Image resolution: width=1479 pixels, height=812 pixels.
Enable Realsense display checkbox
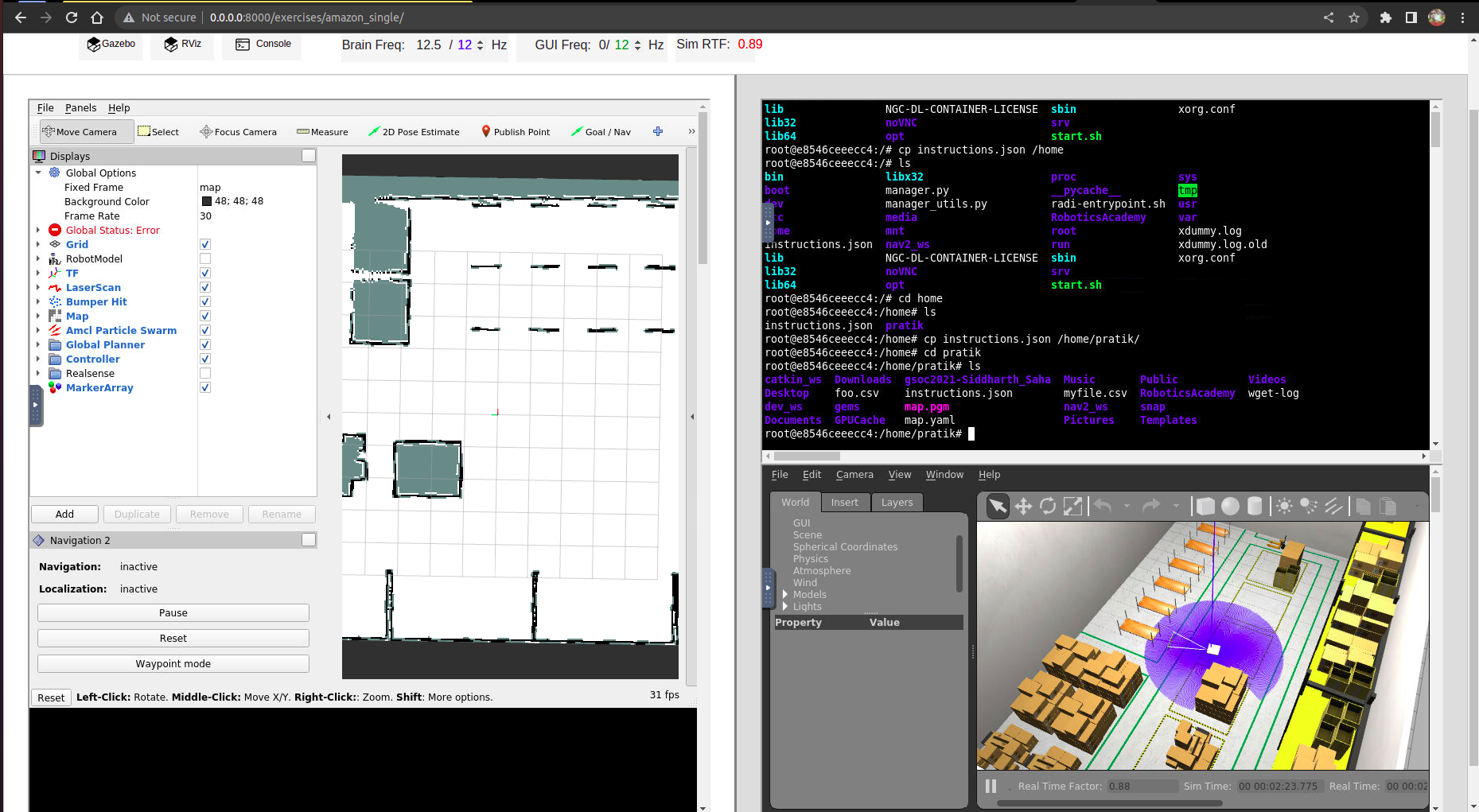coord(205,374)
